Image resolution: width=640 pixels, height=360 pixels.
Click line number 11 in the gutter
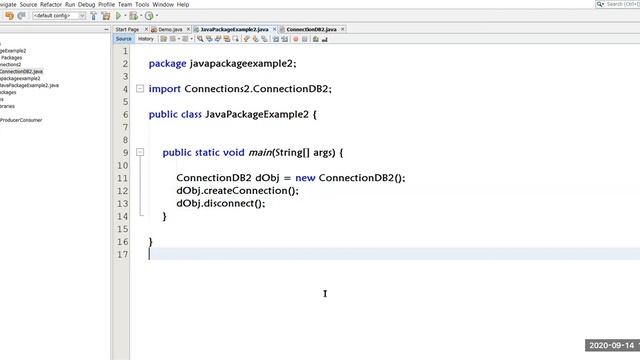coord(122,178)
